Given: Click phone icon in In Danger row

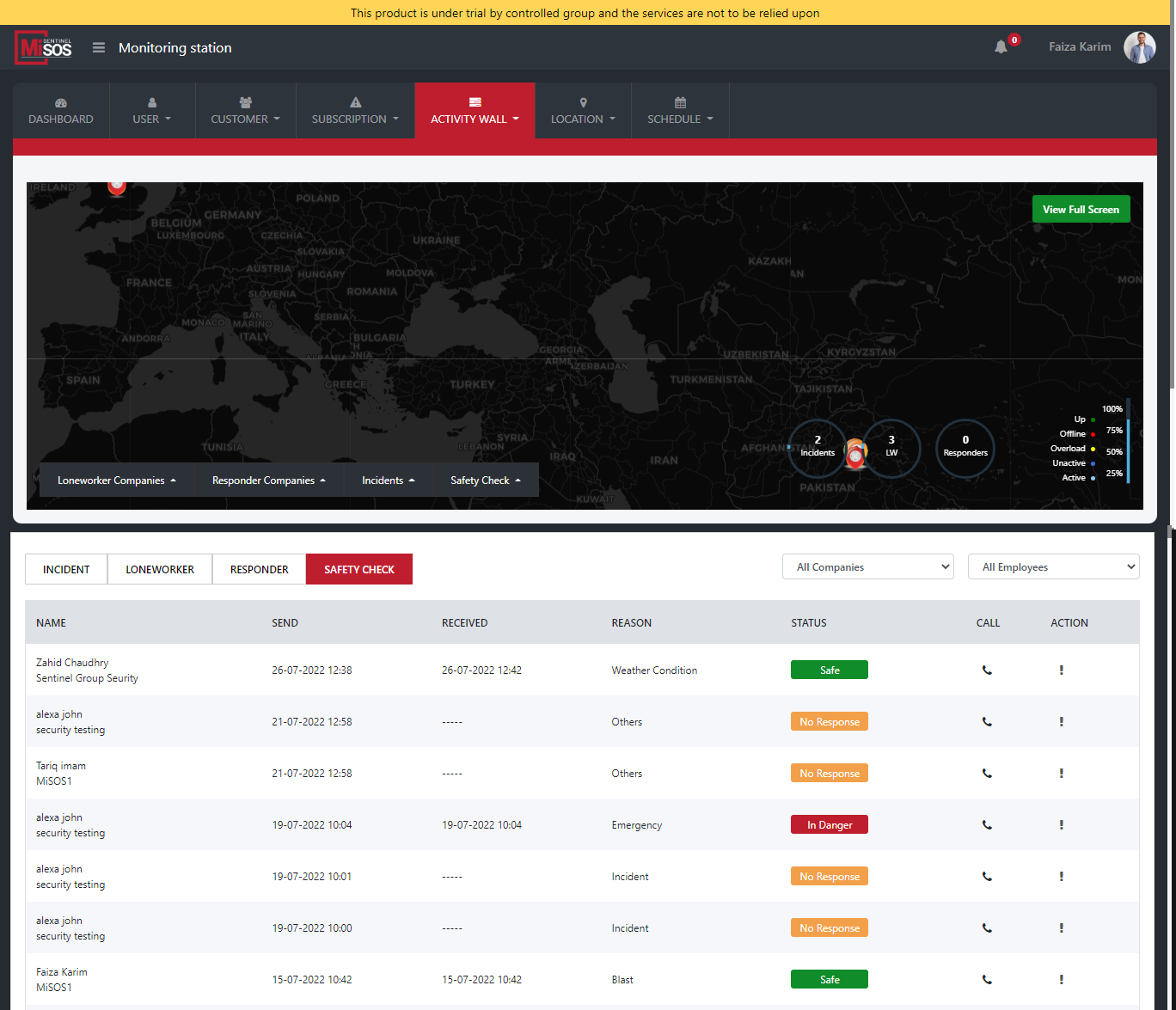Looking at the screenshot, I should click(x=987, y=825).
